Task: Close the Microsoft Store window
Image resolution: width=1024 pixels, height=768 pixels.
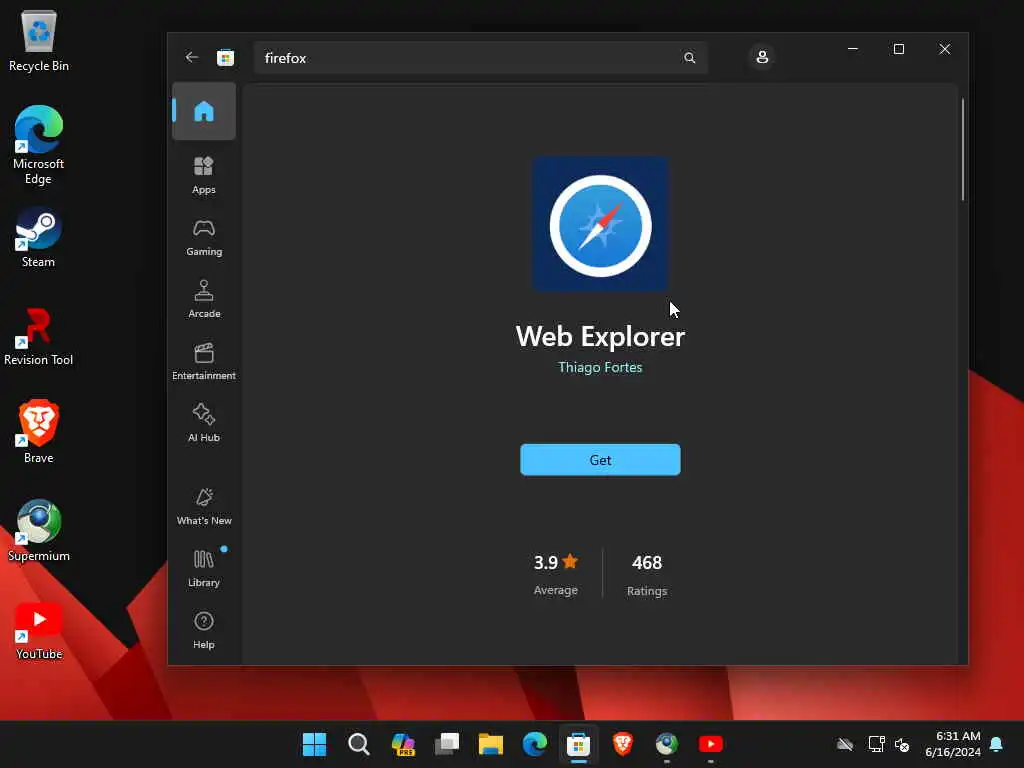Action: pyautogui.click(x=944, y=49)
